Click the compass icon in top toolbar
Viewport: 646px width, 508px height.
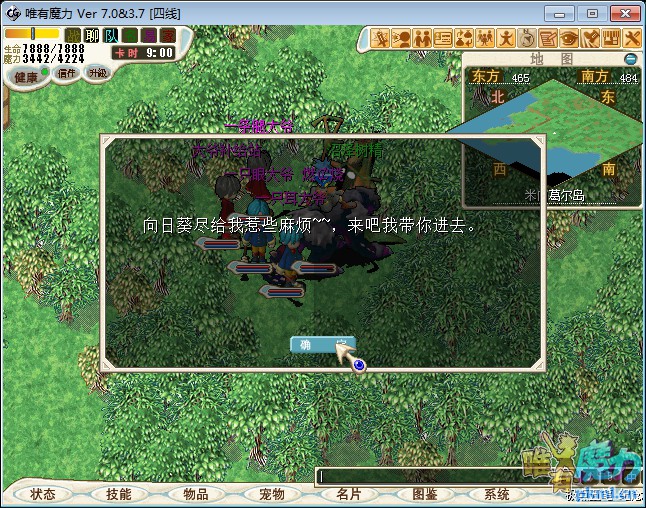(x=526, y=39)
